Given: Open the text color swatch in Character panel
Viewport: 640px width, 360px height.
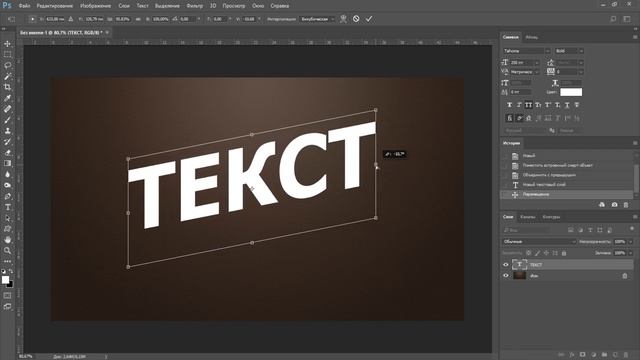Looking at the screenshot, I should (571, 92).
